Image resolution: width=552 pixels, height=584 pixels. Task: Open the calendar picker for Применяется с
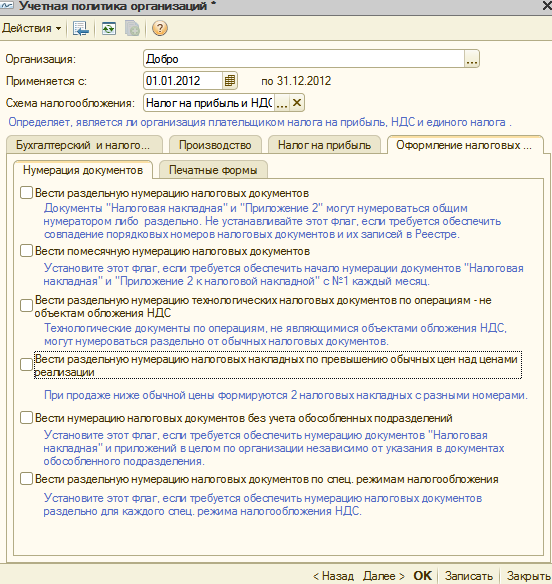point(230,81)
